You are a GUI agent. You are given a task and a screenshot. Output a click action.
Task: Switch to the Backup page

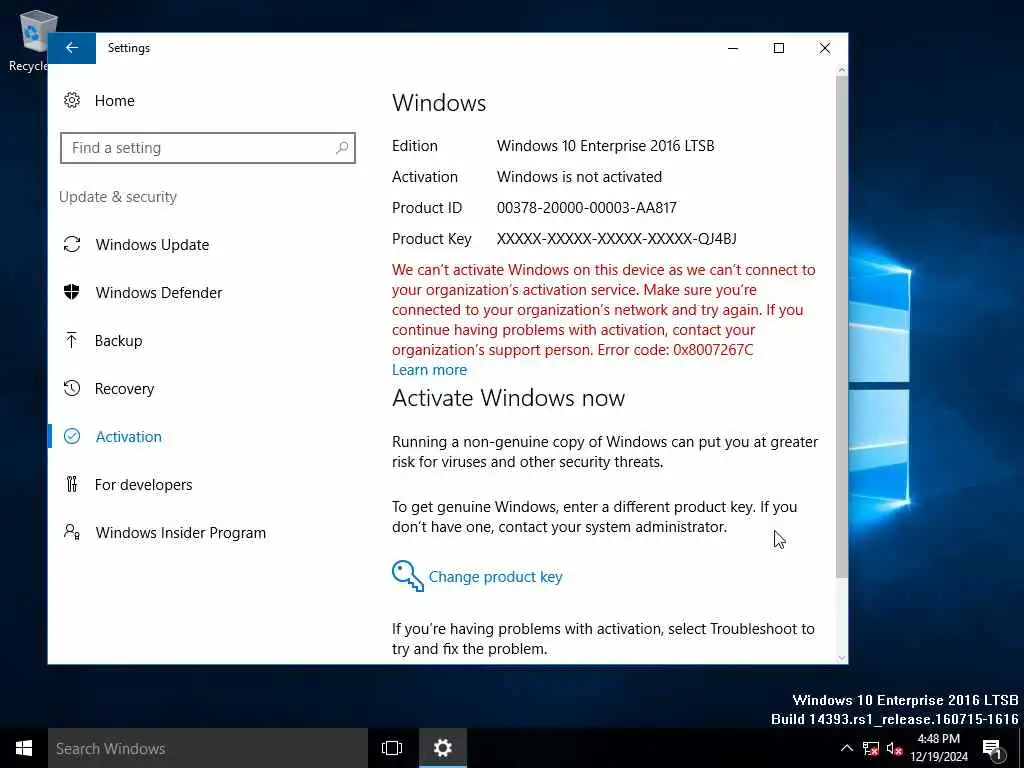coord(118,341)
